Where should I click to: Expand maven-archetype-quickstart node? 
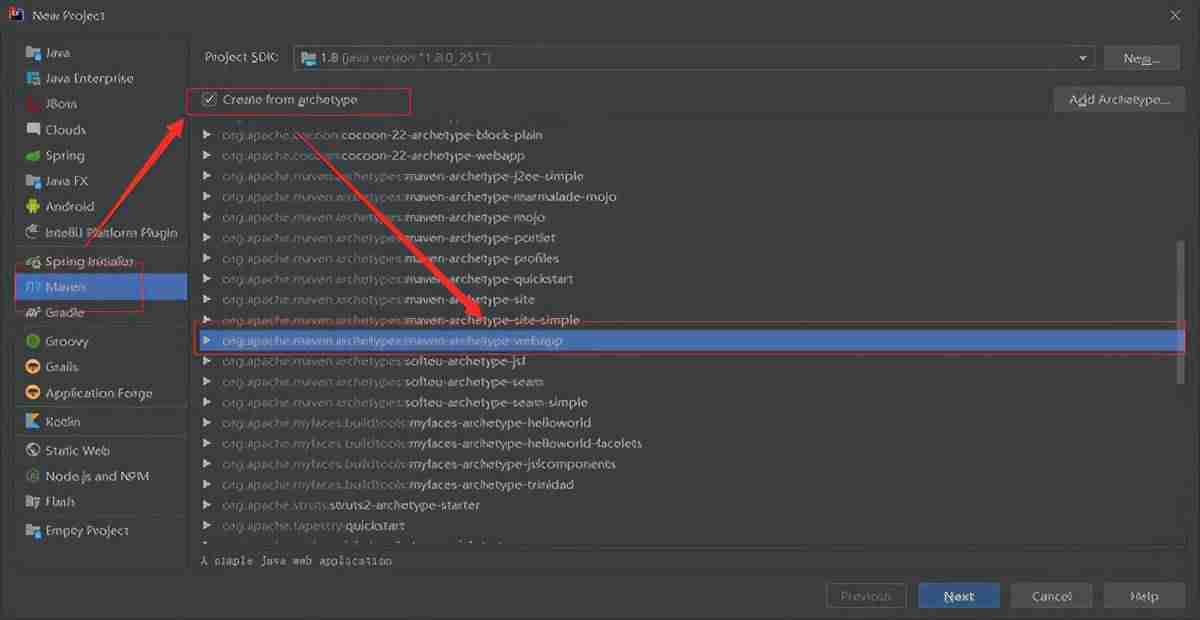[x=207, y=279]
